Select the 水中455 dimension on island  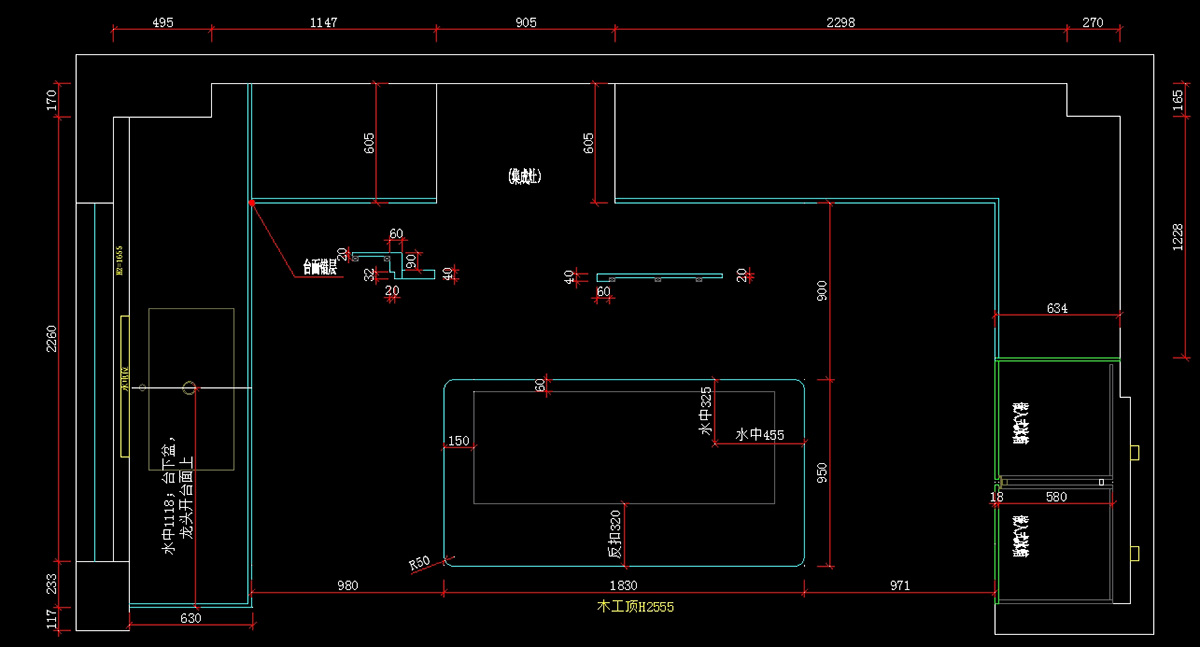tap(759, 435)
